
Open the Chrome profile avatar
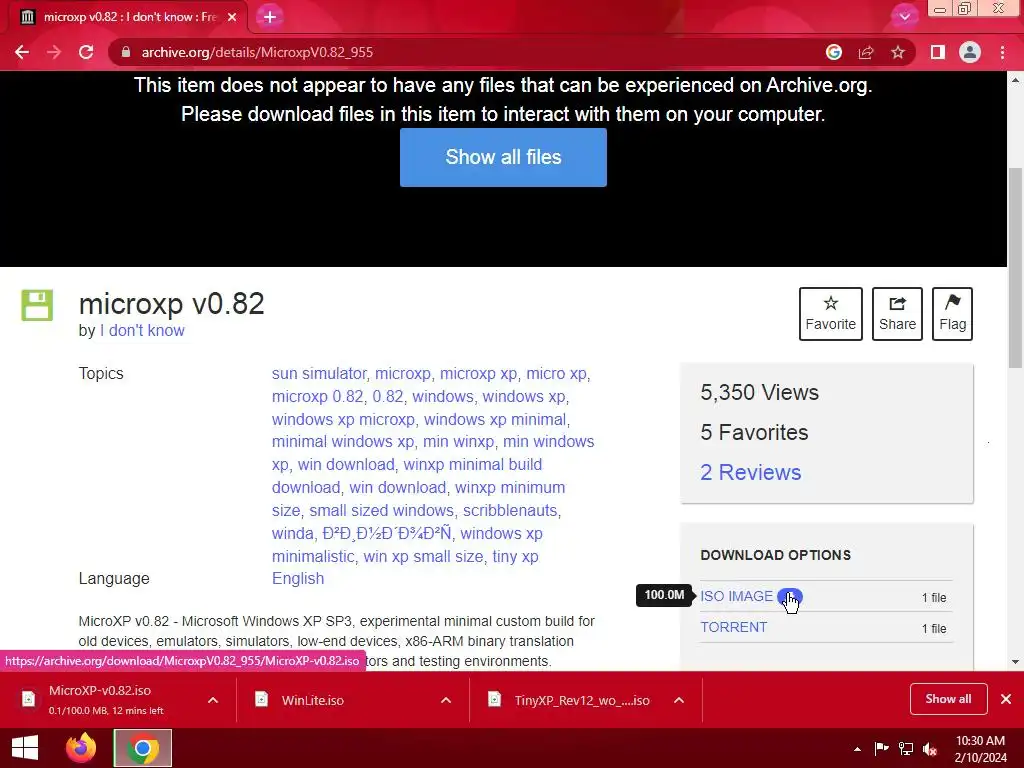tap(970, 52)
